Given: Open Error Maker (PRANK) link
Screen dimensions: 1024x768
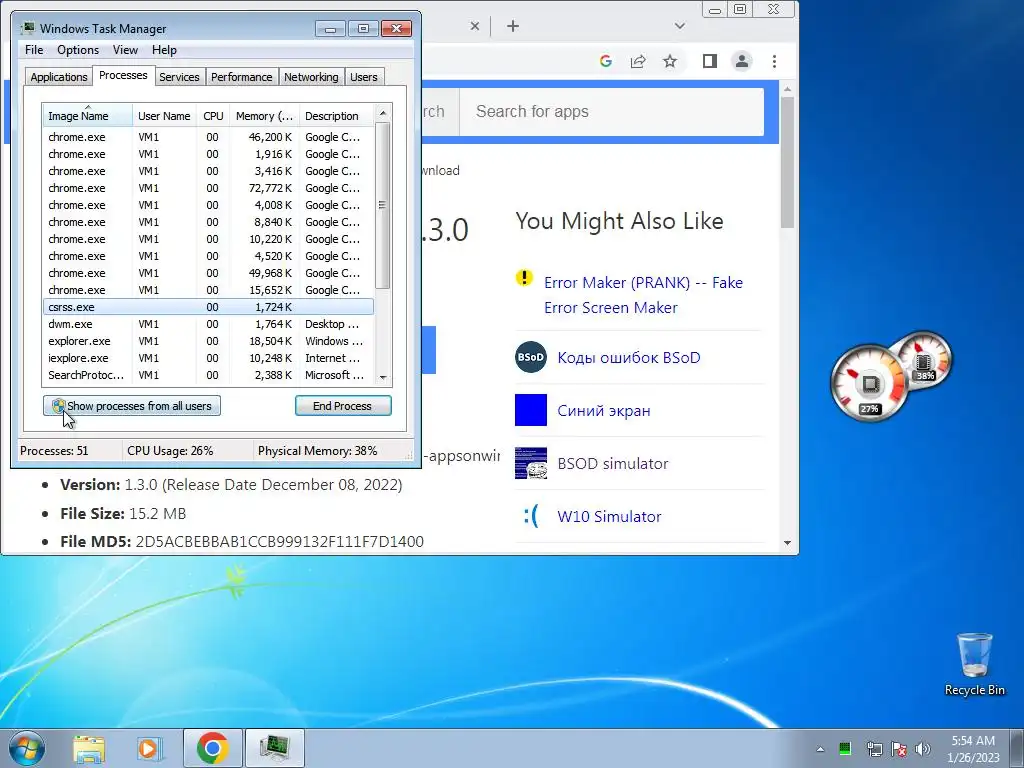Looking at the screenshot, I should point(643,295).
